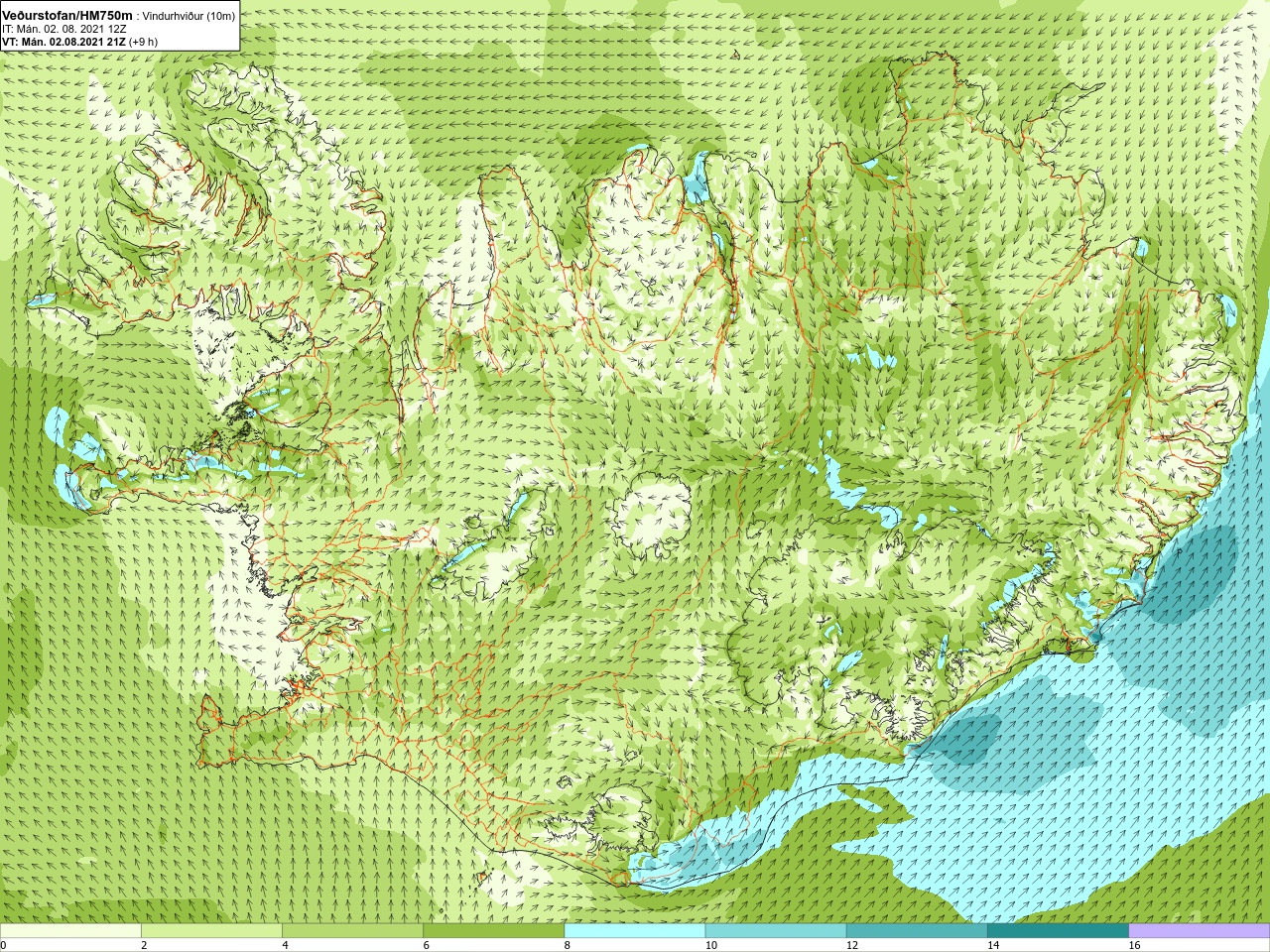This screenshot has width=1270, height=952.
Task: Click the legend scale label '12'
Action: tap(852, 946)
